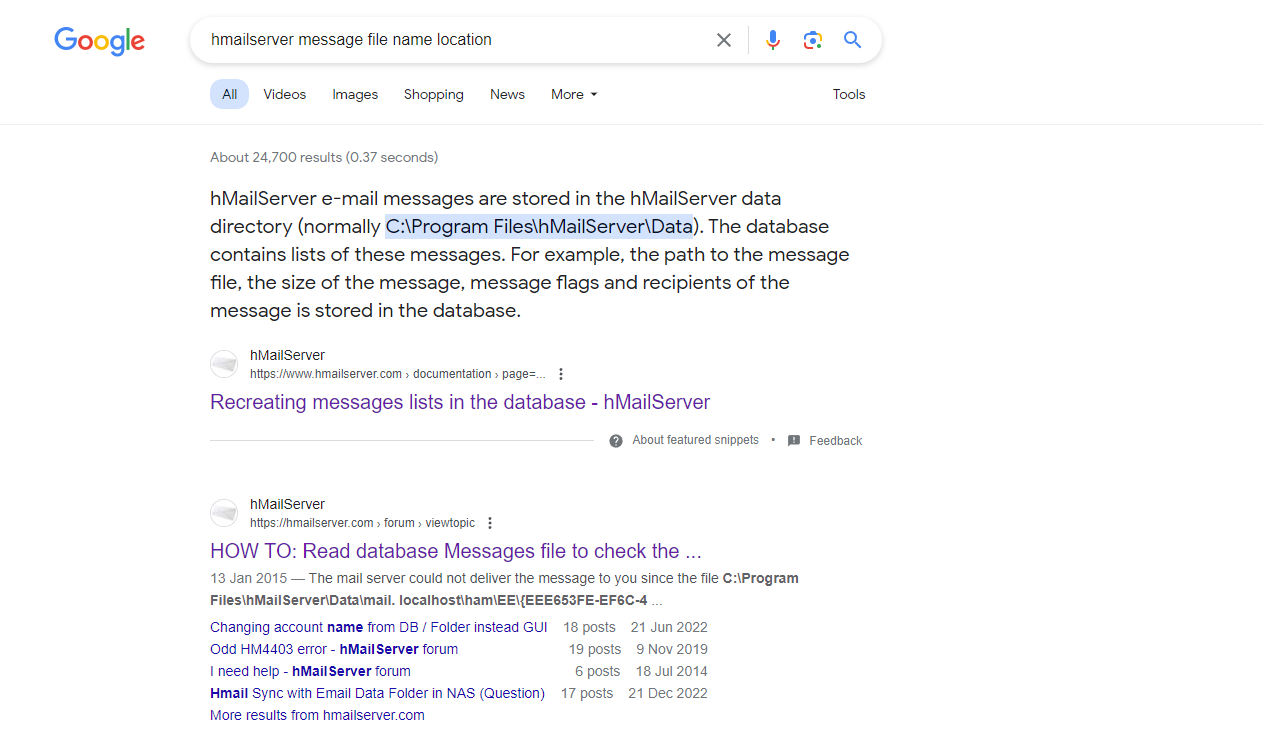This screenshot has height=738, width=1263.
Task: Click the 18 posts count
Action: pos(589,627)
